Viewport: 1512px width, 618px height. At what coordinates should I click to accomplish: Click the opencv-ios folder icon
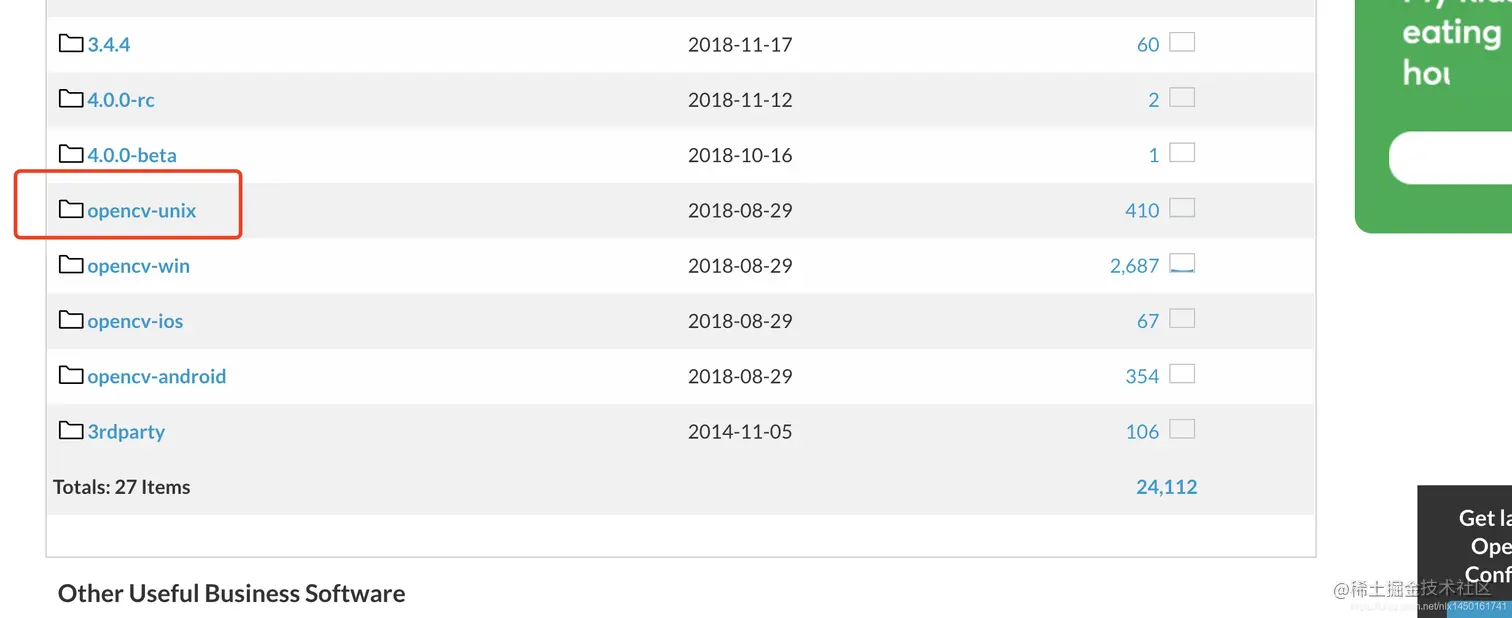coord(70,320)
